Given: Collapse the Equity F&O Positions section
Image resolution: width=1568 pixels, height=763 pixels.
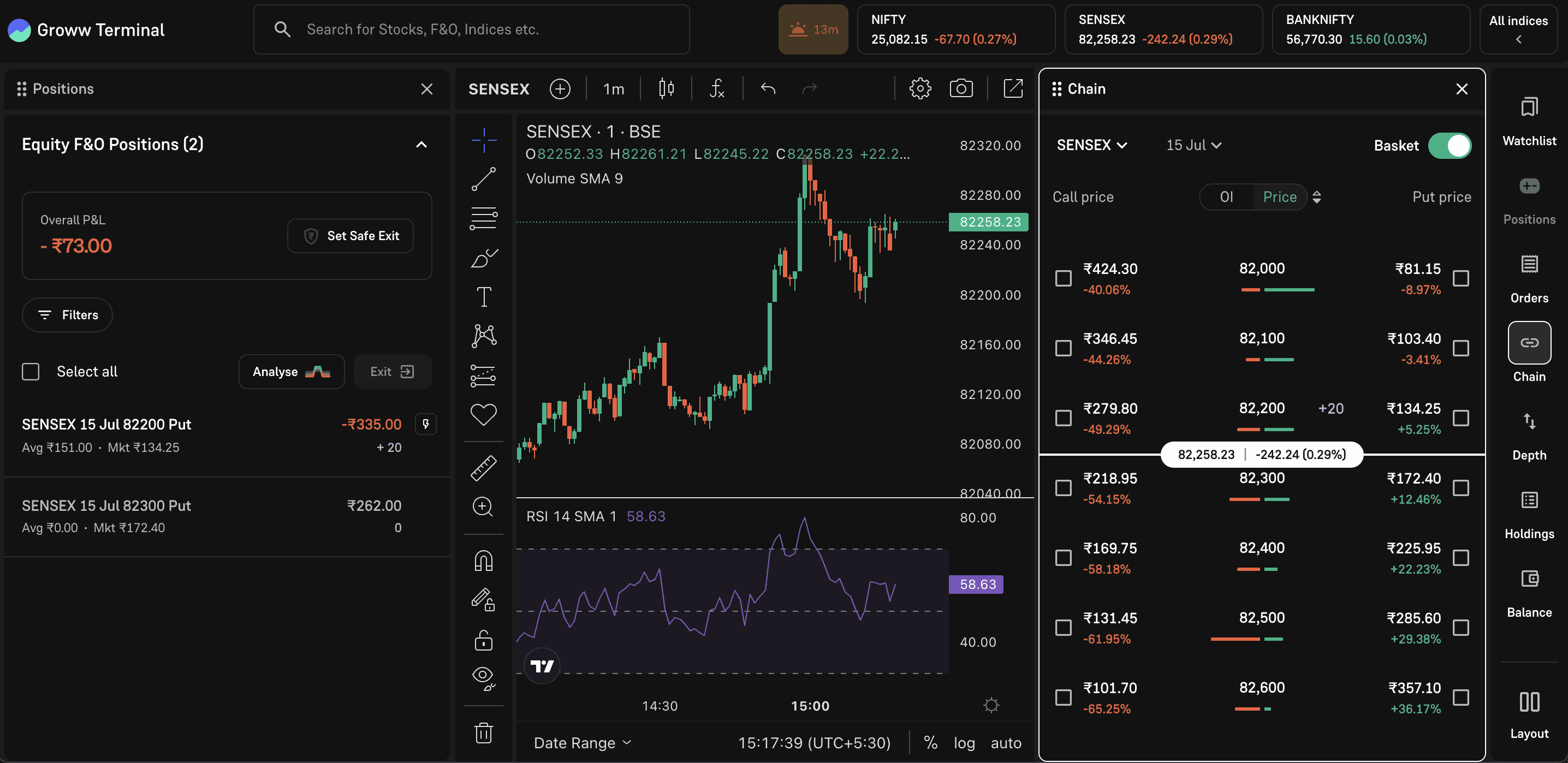Looking at the screenshot, I should 421,144.
